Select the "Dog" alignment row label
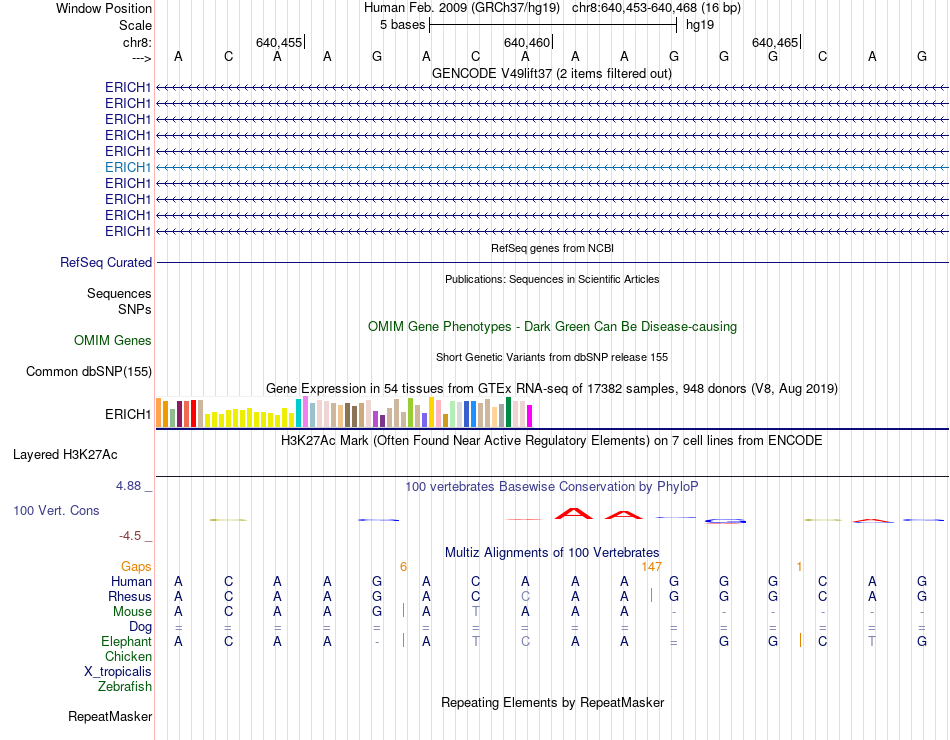Image resolution: width=950 pixels, height=740 pixels. pos(141,627)
